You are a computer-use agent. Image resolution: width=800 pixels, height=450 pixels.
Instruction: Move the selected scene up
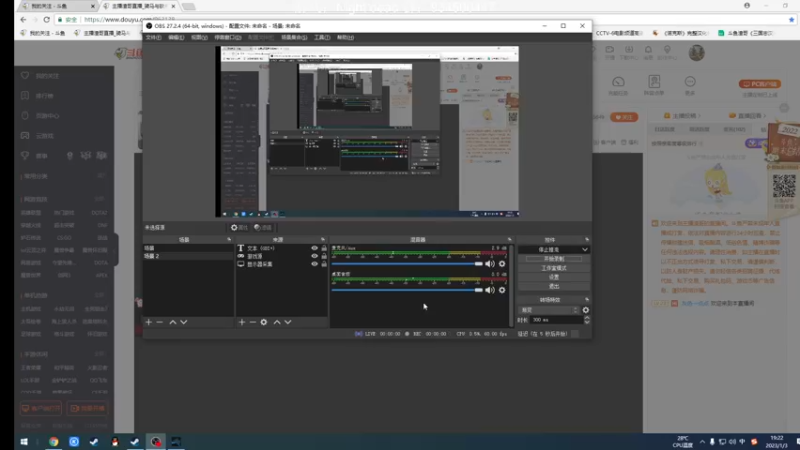(x=172, y=322)
